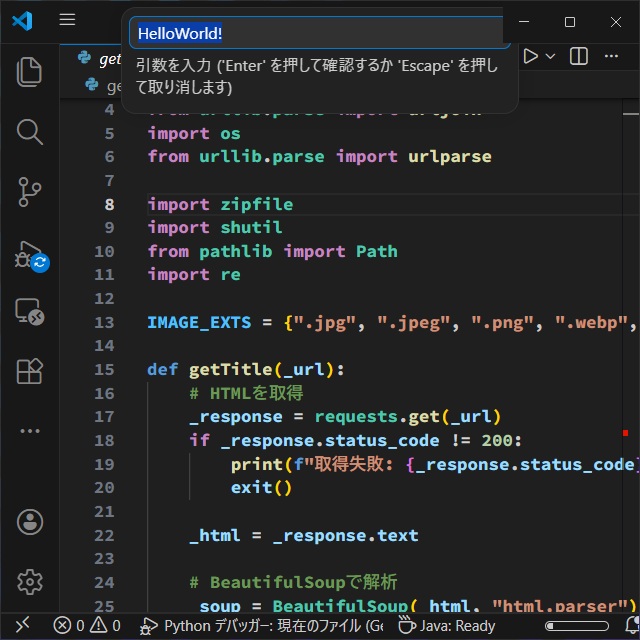The width and height of the screenshot is (640, 640).
Task: Open the hamburger application menu
Action: click(67, 20)
